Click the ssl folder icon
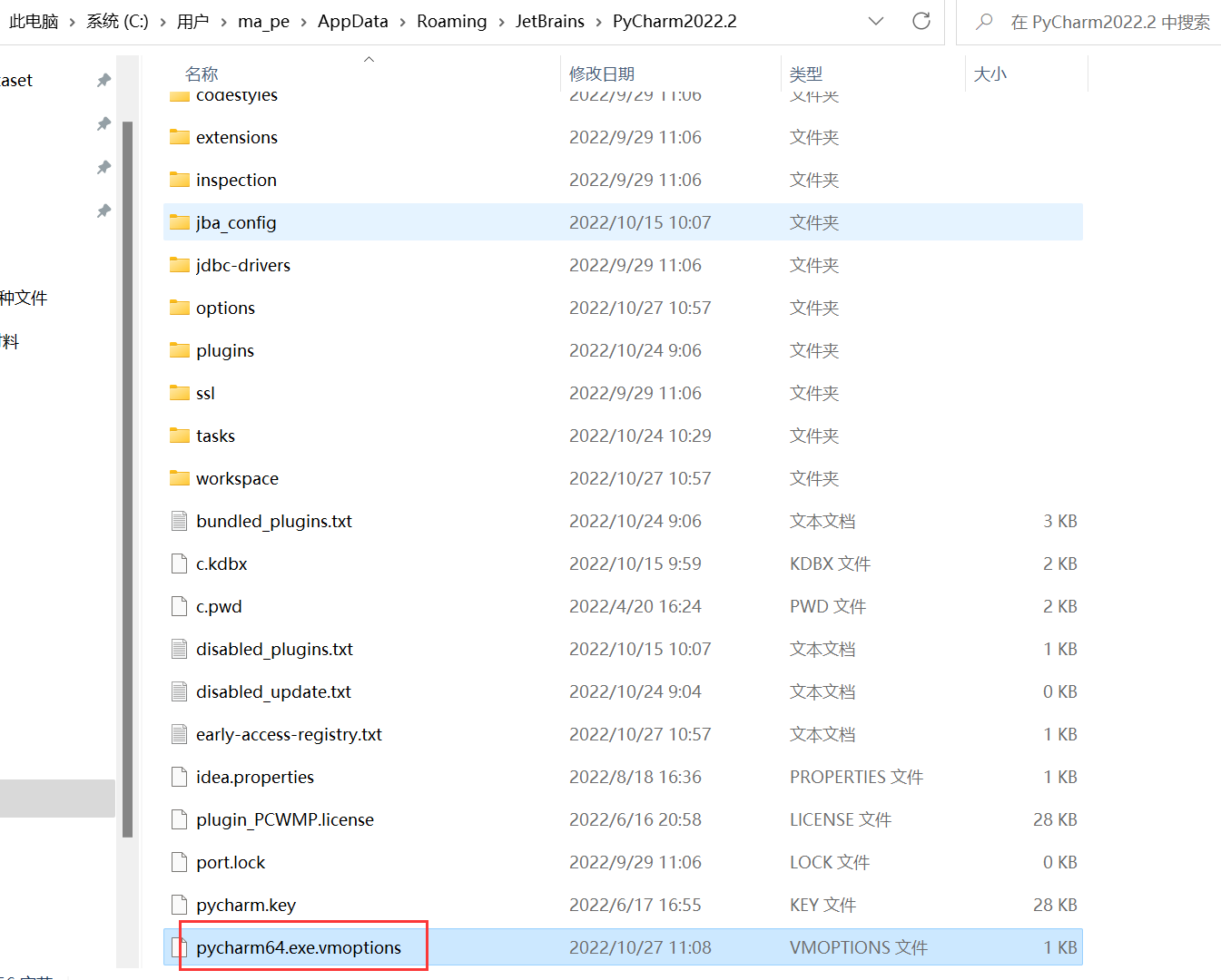Viewport: 1221px width, 980px height. [x=180, y=393]
